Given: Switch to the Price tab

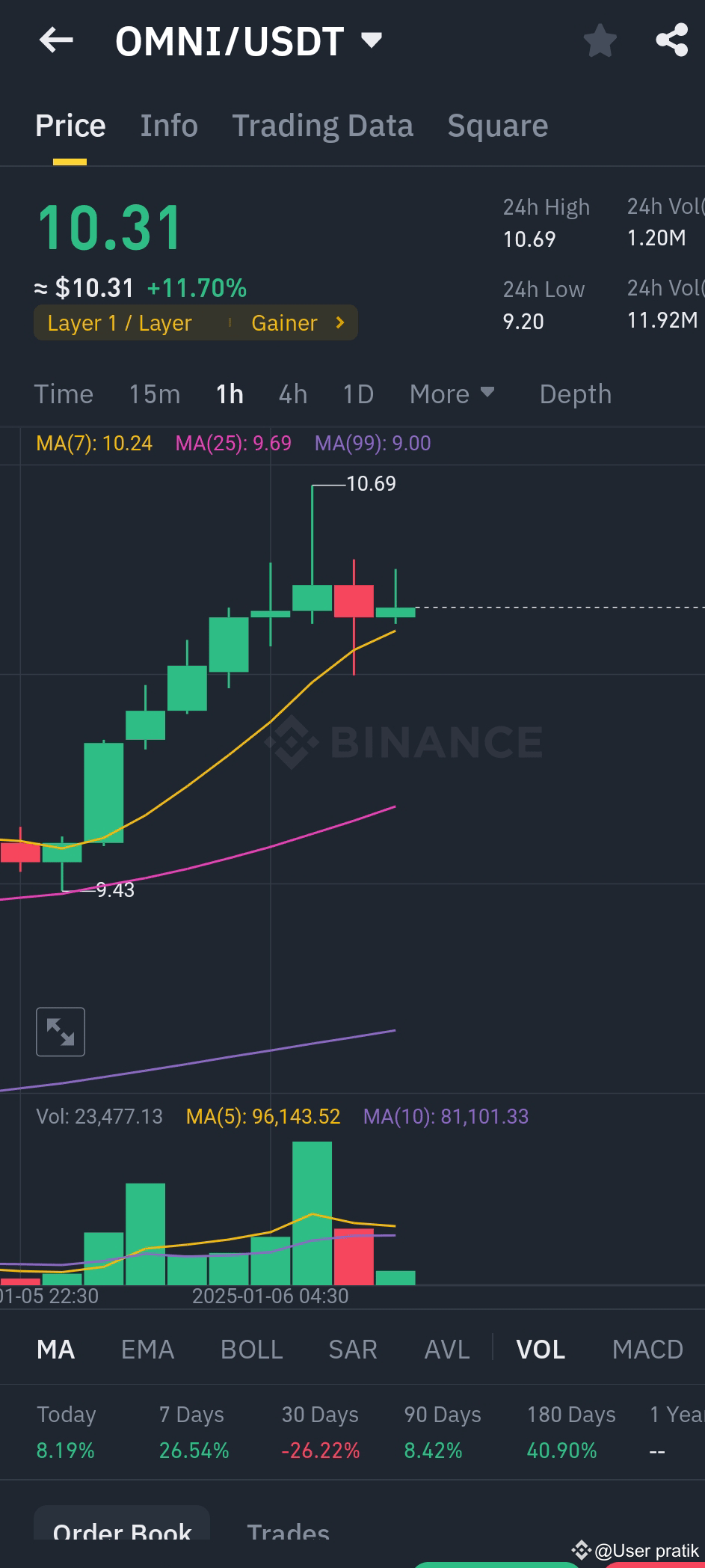Looking at the screenshot, I should pos(70,126).
